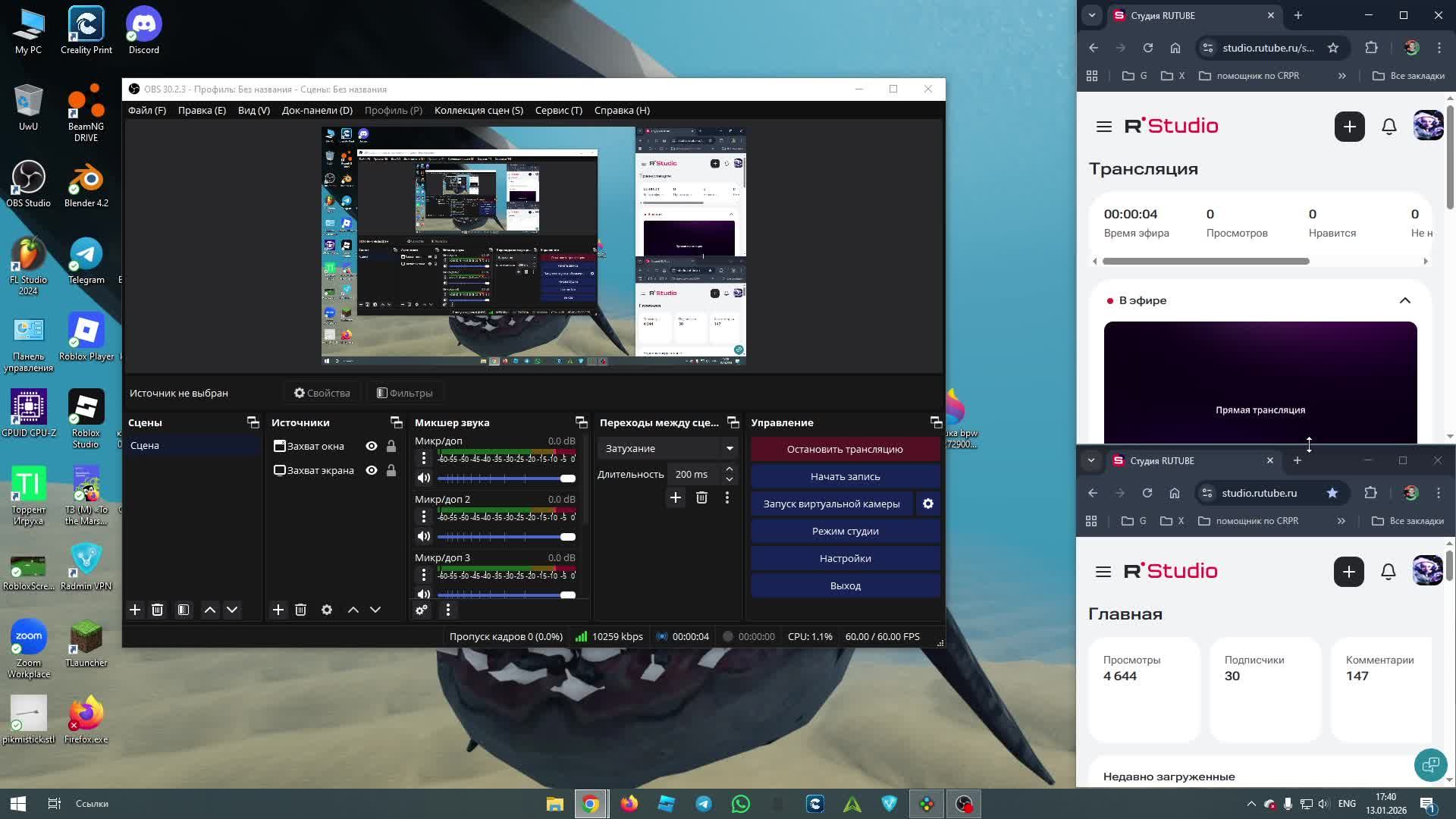Toggle visibility of Захват экрана source
The width and height of the screenshot is (1456, 819).
tap(372, 470)
